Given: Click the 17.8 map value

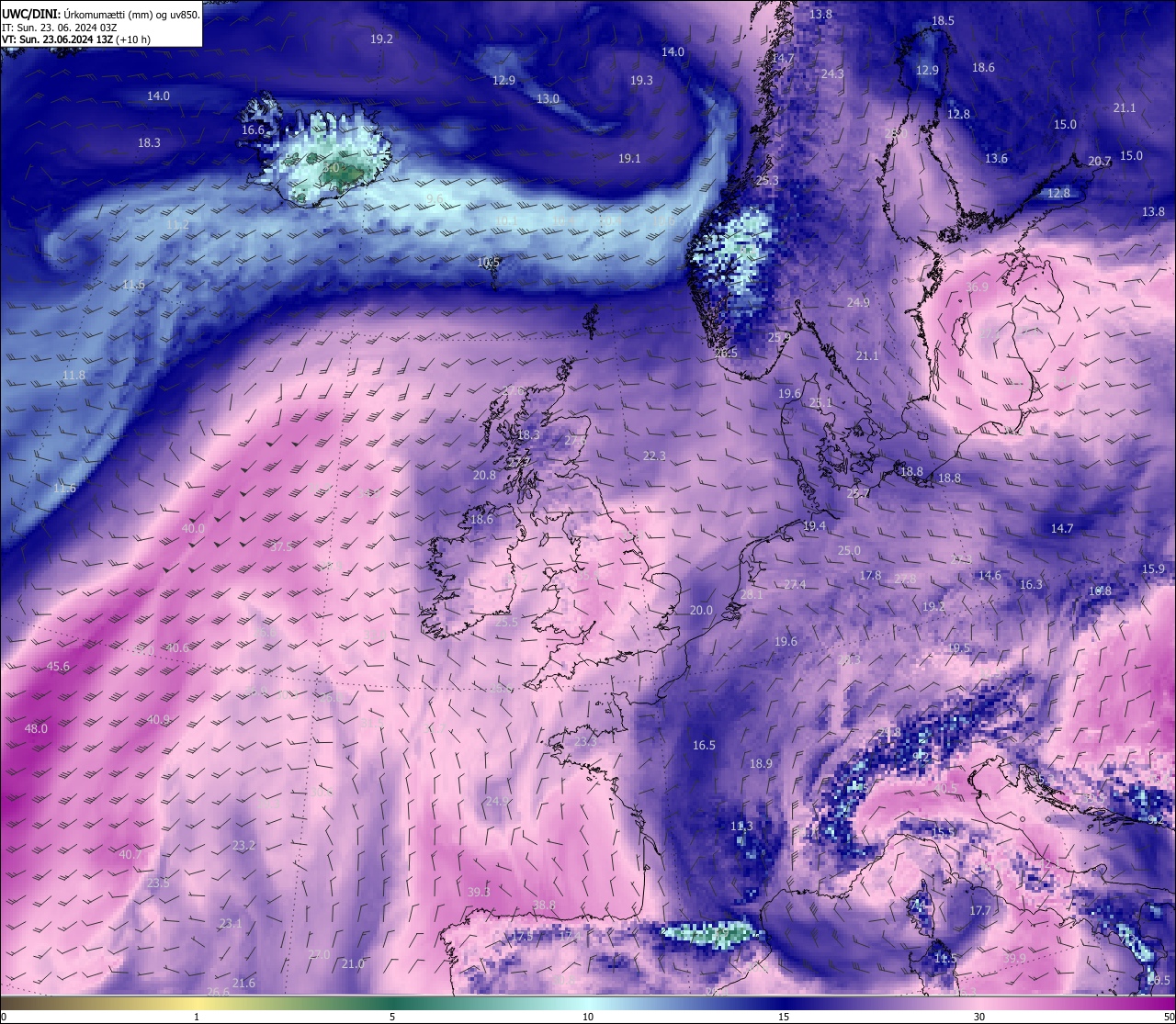Looking at the screenshot, I should click(870, 575).
